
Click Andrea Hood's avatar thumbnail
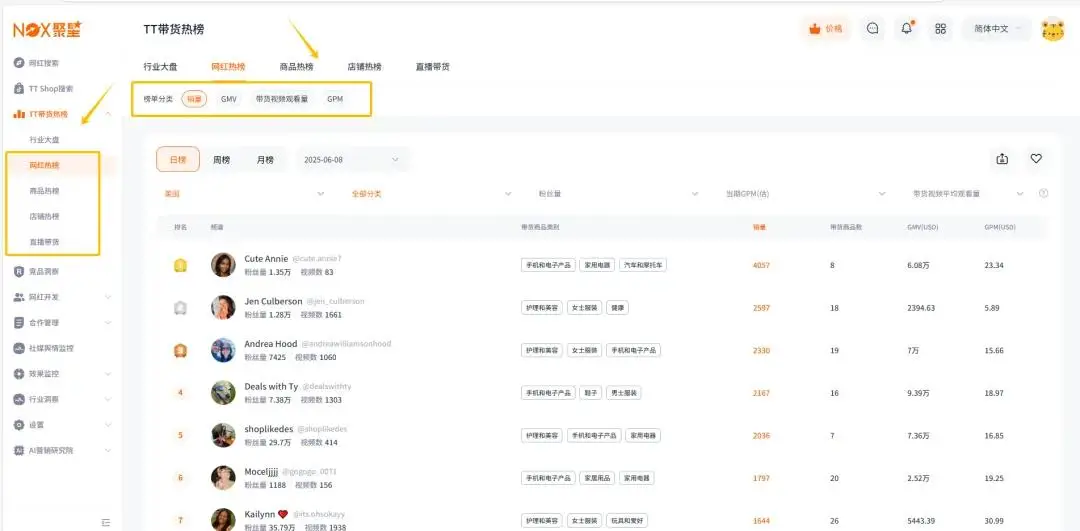click(x=223, y=350)
